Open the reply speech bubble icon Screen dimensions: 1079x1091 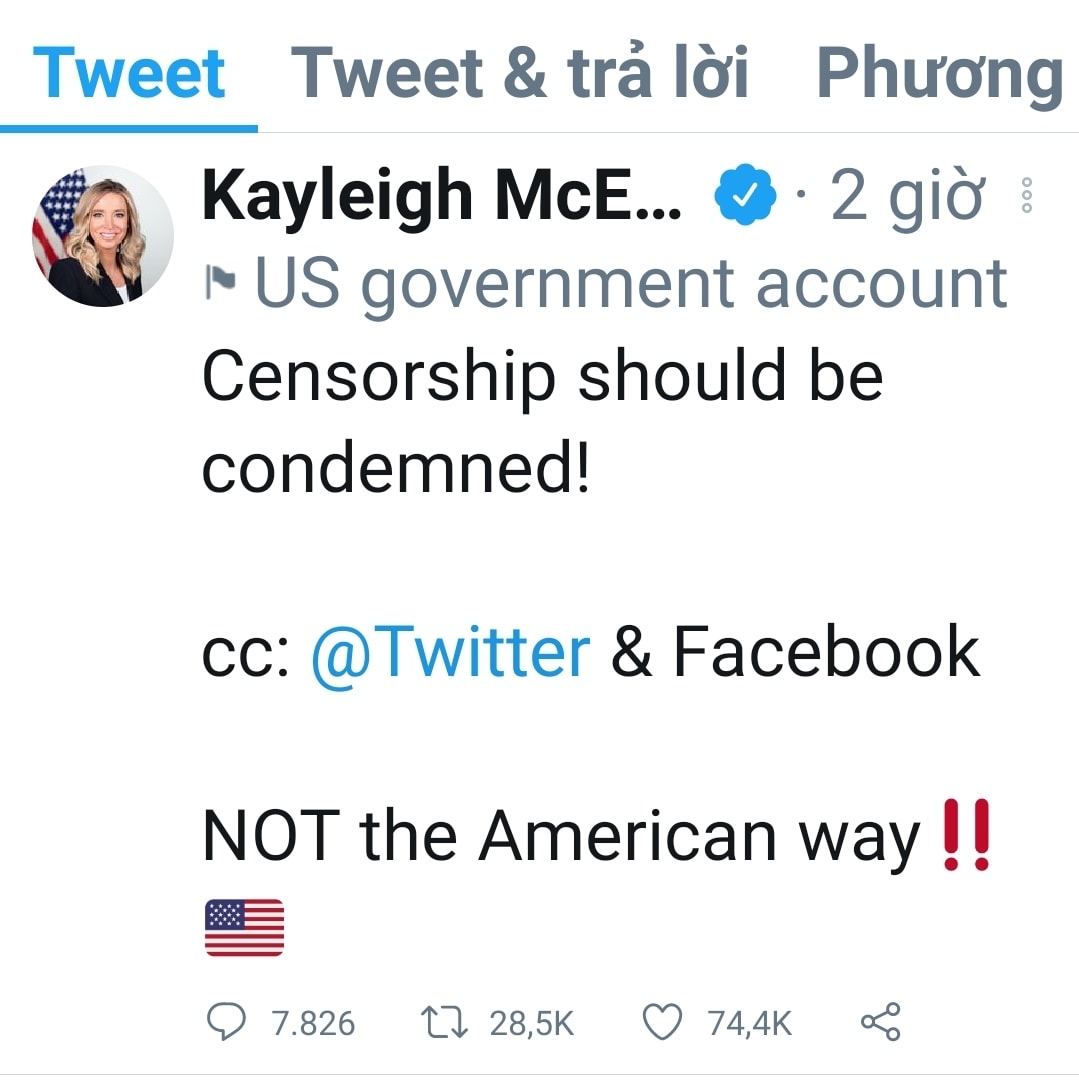tap(226, 1021)
